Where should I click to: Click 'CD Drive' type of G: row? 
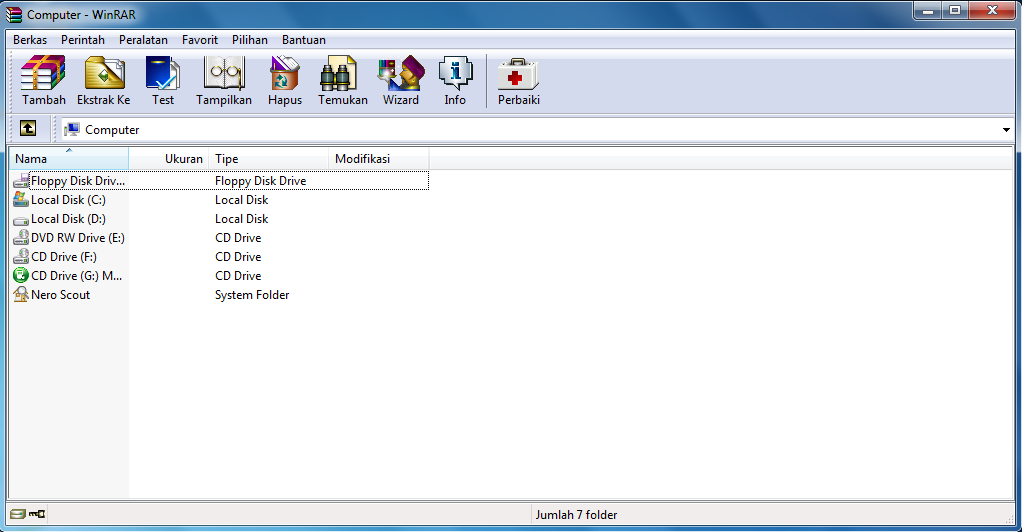tap(238, 275)
